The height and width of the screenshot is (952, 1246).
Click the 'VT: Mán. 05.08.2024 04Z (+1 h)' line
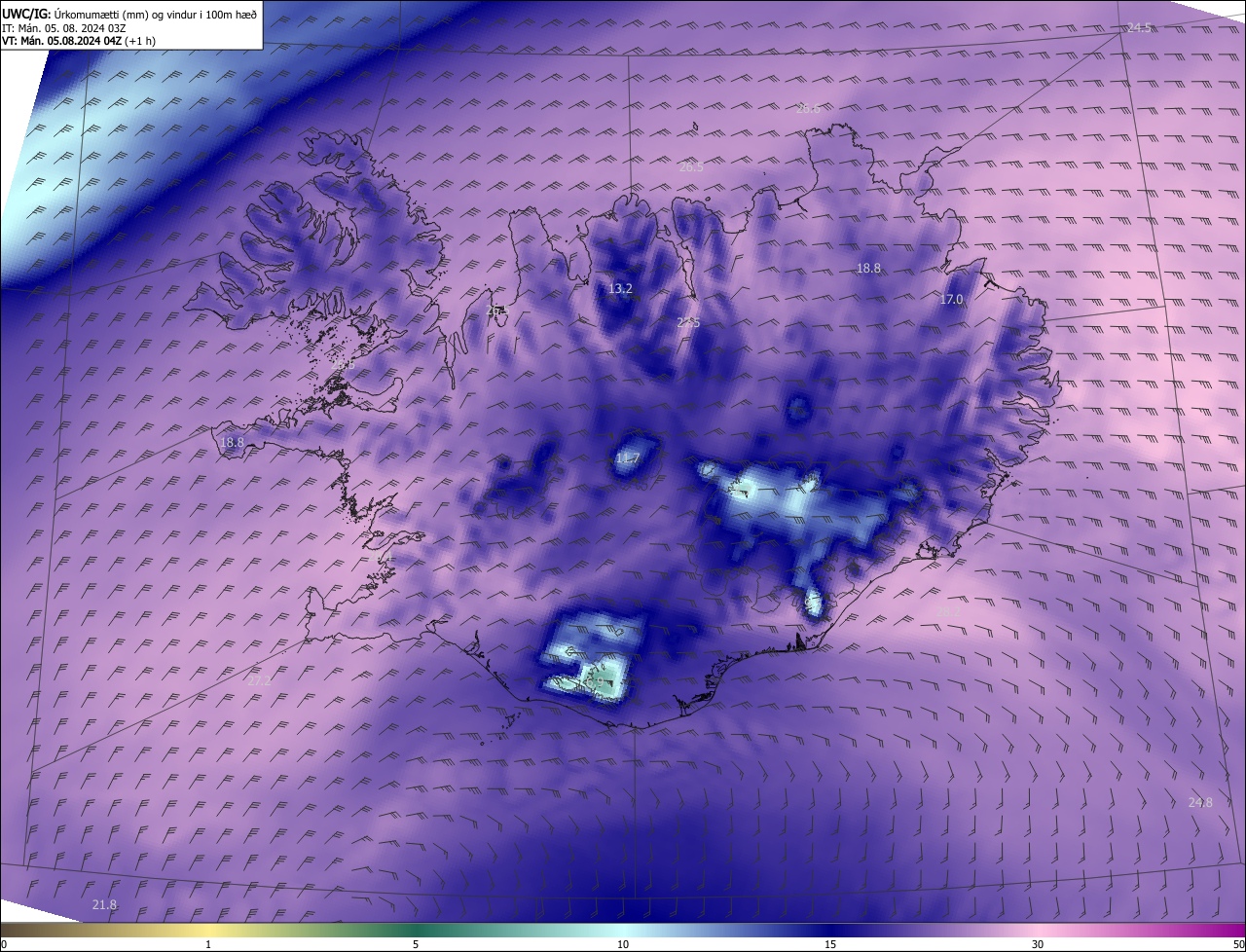coord(79,41)
